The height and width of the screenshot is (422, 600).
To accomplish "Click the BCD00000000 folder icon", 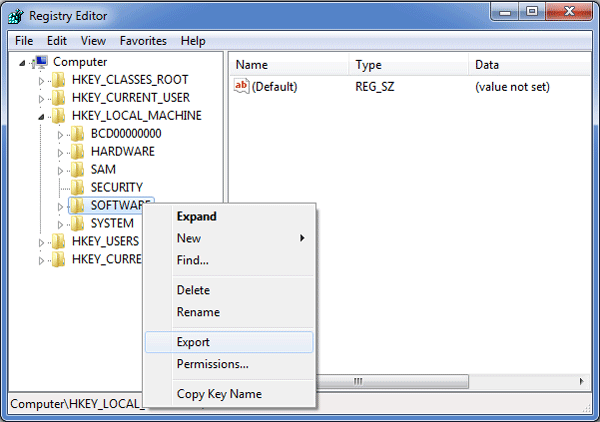I will (78, 134).
